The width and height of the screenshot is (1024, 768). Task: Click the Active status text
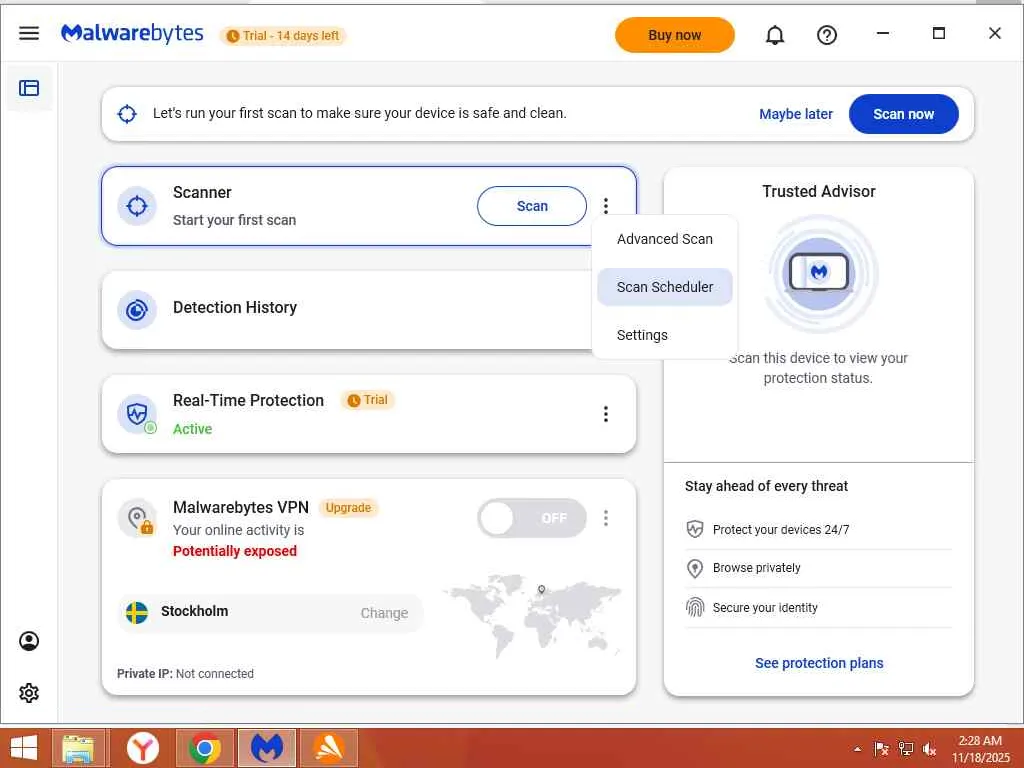(x=192, y=429)
